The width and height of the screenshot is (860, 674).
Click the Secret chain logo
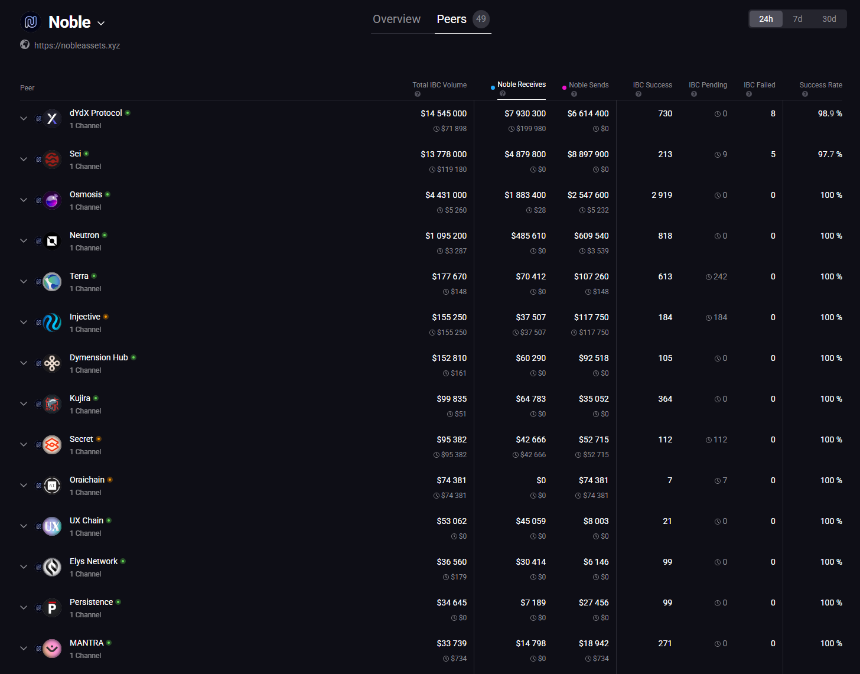point(52,445)
